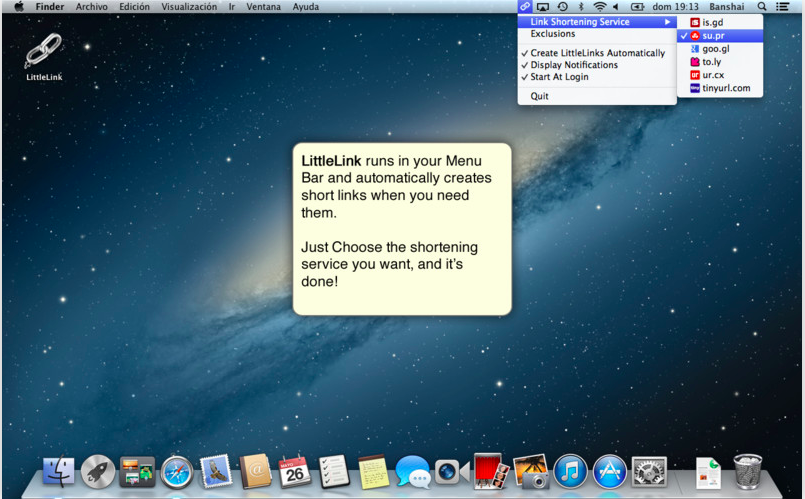Screen dimensions: 805x499
Task: Quit LittleLink from the menu
Action: [597, 96]
